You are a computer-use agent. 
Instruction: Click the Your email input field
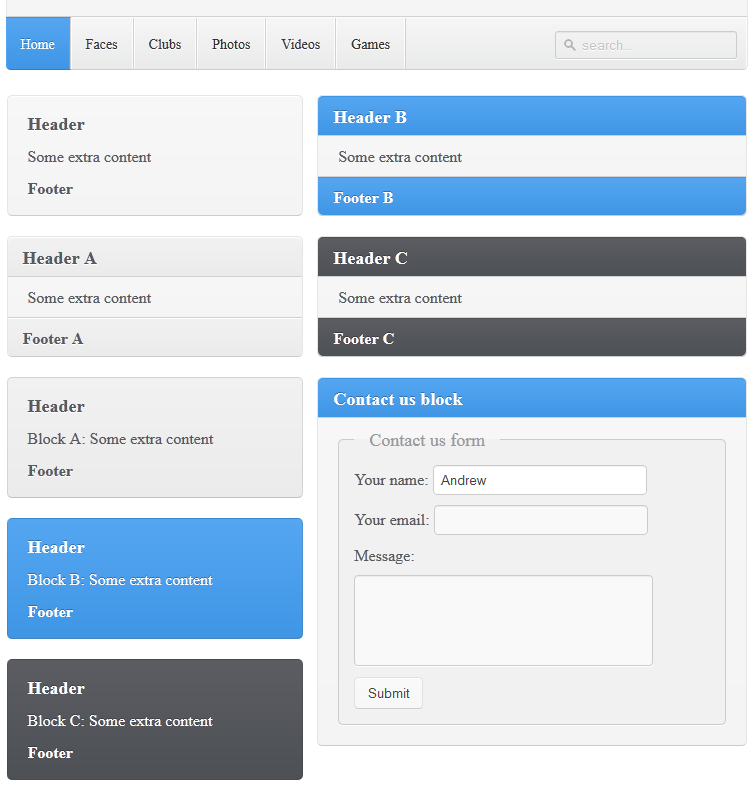coord(540,520)
